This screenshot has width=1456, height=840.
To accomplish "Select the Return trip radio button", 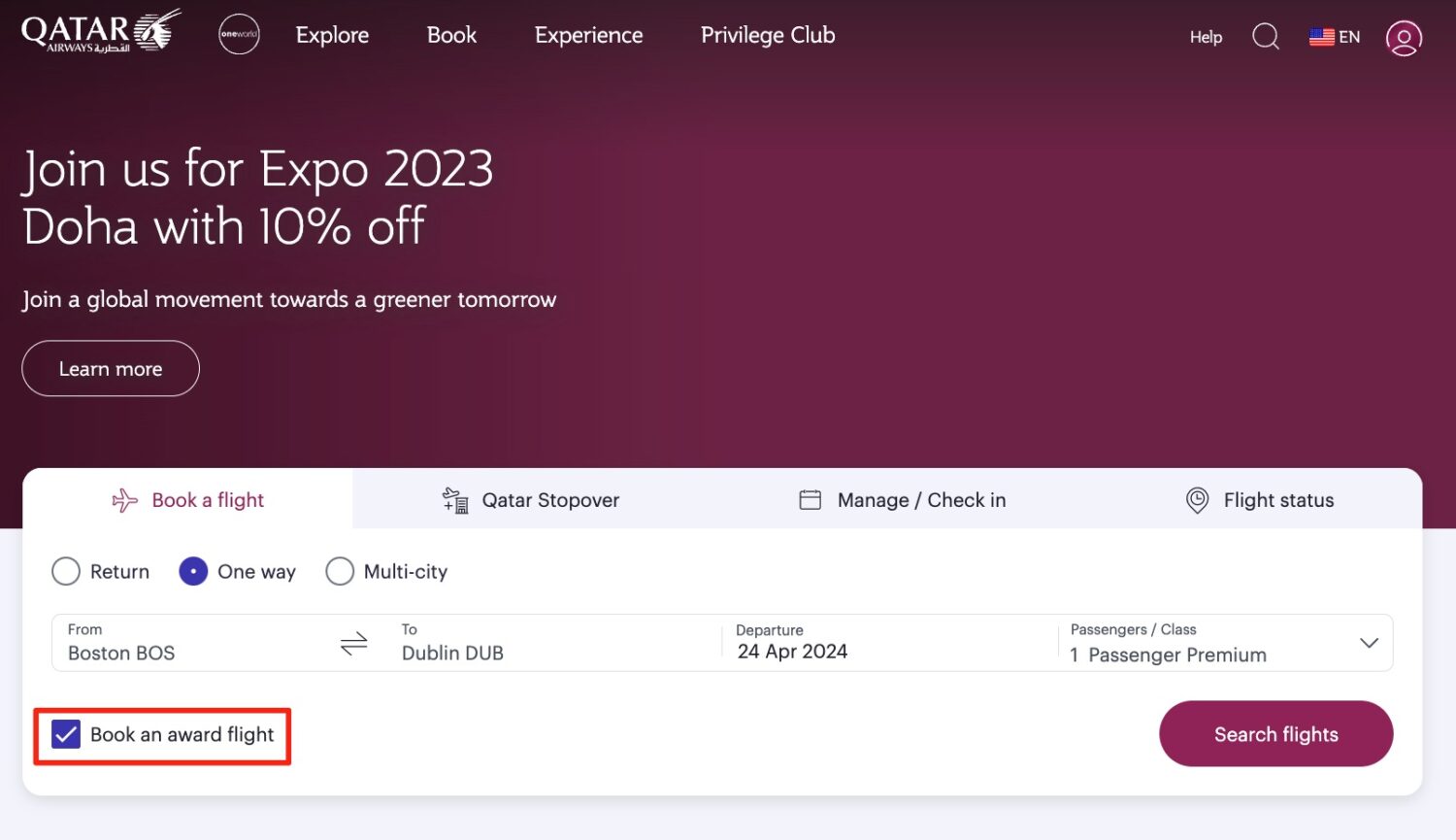I will pyautogui.click(x=65, y=571).
